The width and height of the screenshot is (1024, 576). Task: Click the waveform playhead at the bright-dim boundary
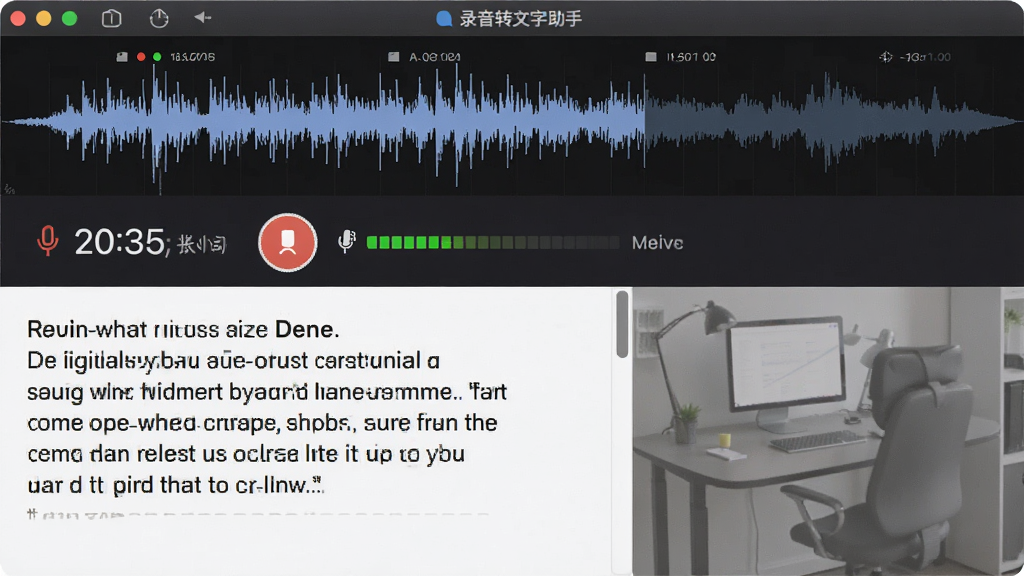pos(645,121)
